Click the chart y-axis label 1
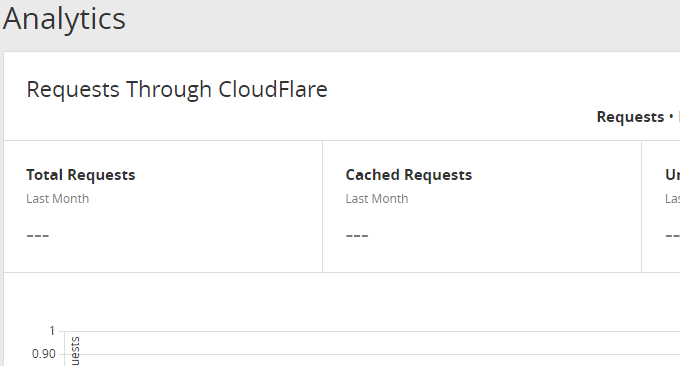The image size is (680, 366). coord(52,331)
